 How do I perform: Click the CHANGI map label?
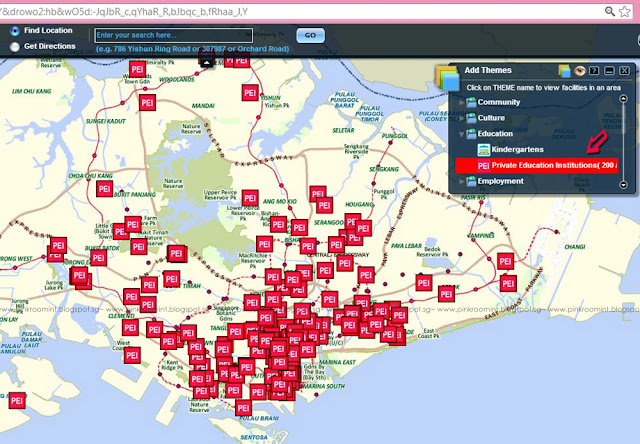[x=575, y=247]
